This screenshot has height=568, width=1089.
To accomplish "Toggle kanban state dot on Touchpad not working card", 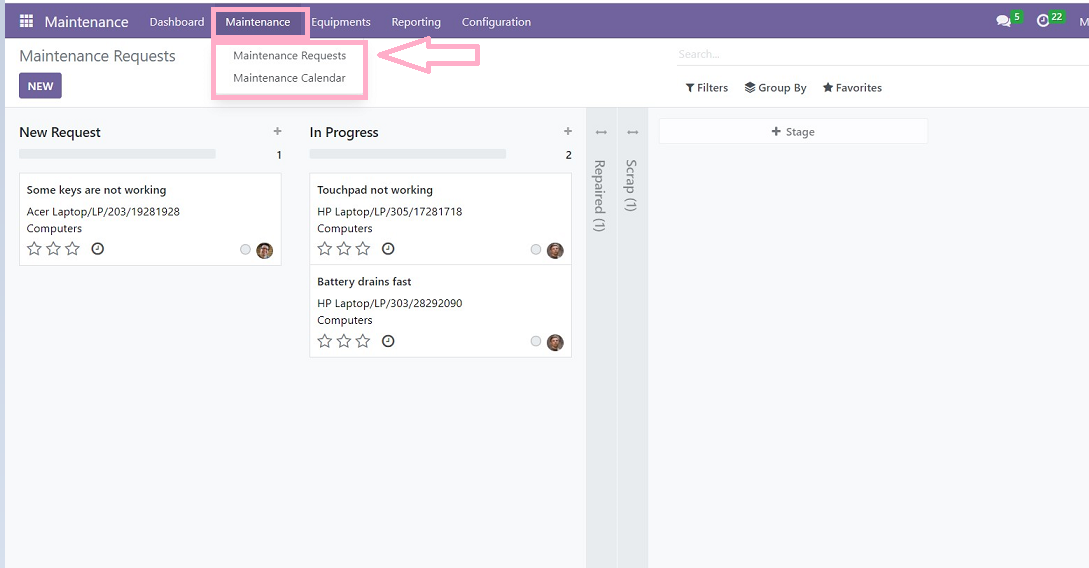I will (536, 250).
